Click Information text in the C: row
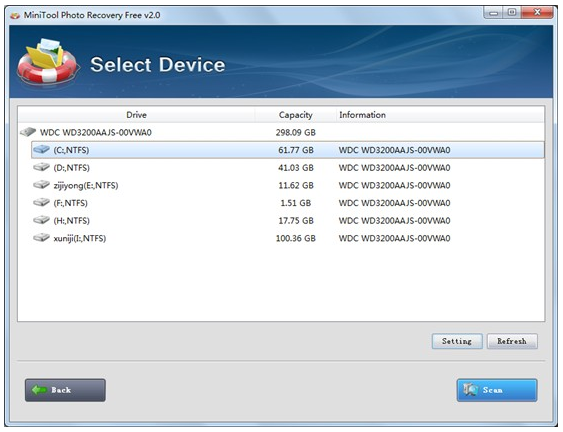The width and height of the screenshot is (563, 432). (x=394, y=150)
